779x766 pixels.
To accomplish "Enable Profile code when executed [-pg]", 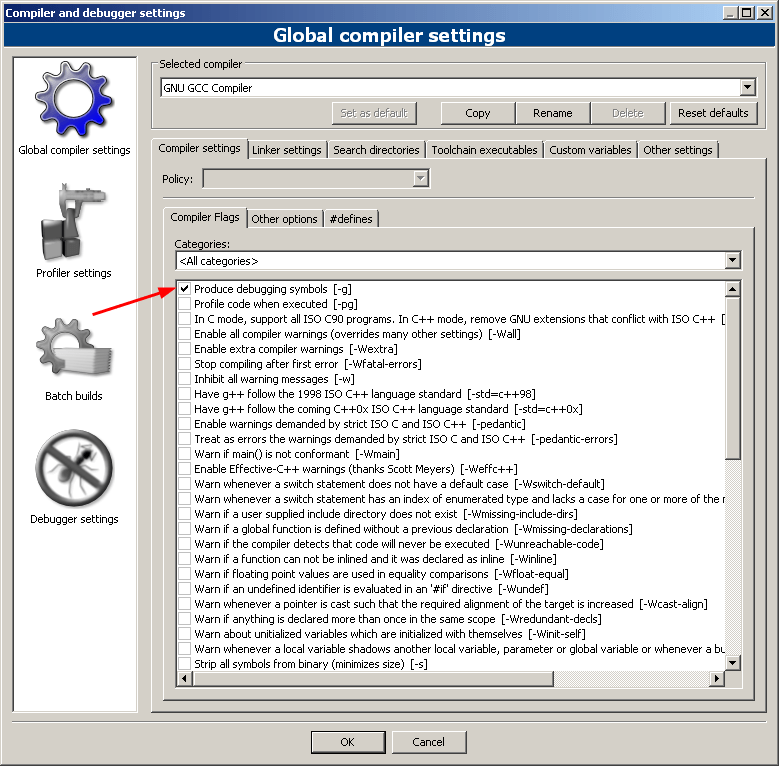I will coord(185,304).
